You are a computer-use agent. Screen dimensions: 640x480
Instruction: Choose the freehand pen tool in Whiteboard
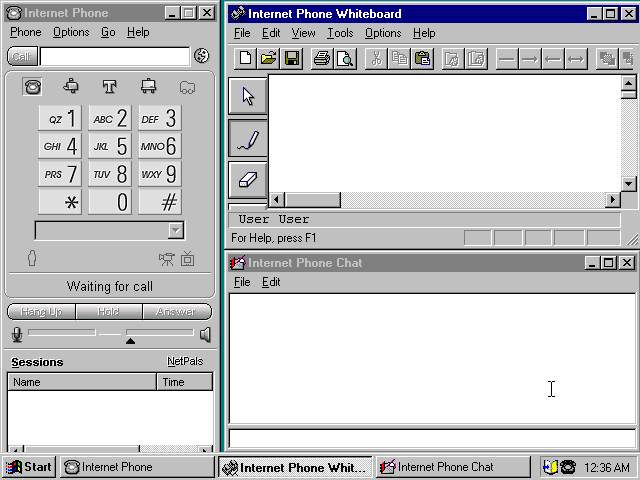point(248,139)
